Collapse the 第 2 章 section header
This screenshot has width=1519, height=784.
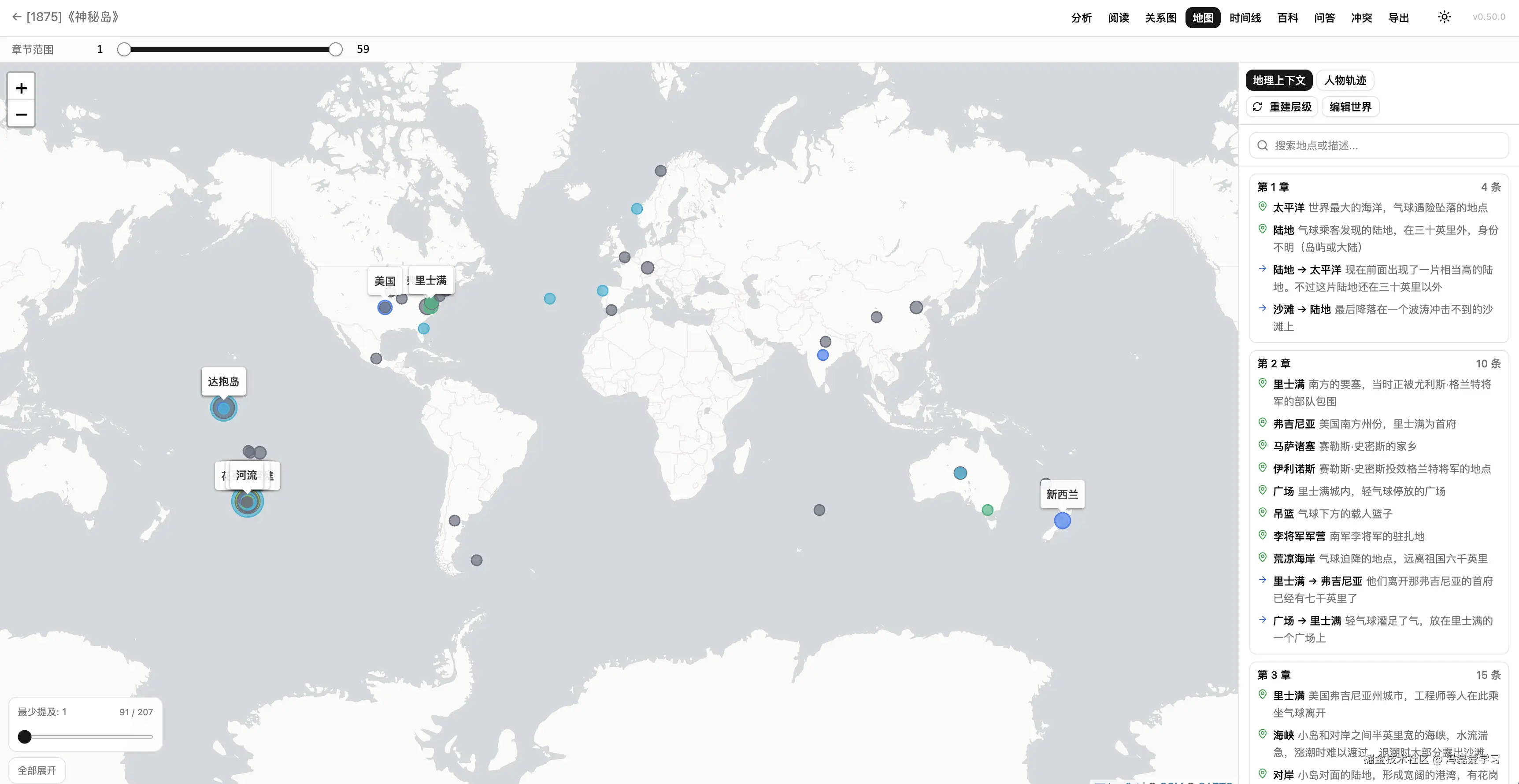tap(1274, 364)
